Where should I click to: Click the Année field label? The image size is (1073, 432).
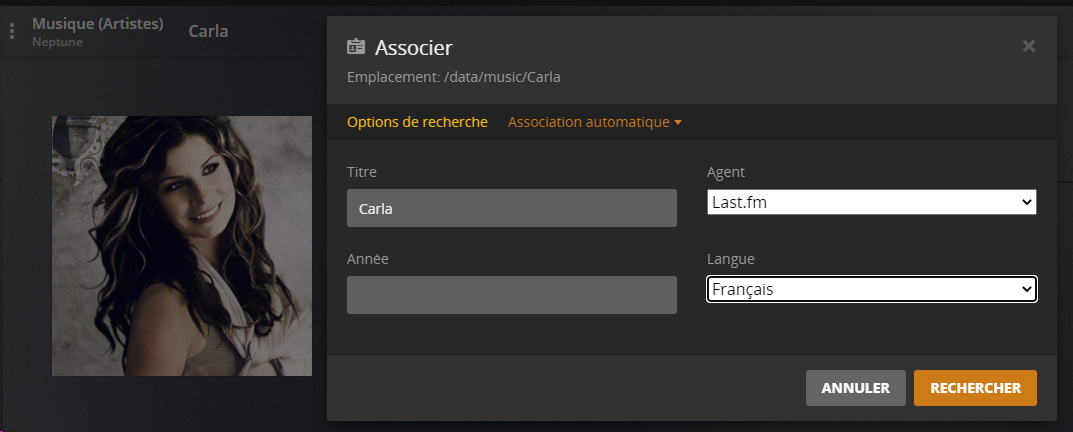pyautogui.click(x=367, y=259)
